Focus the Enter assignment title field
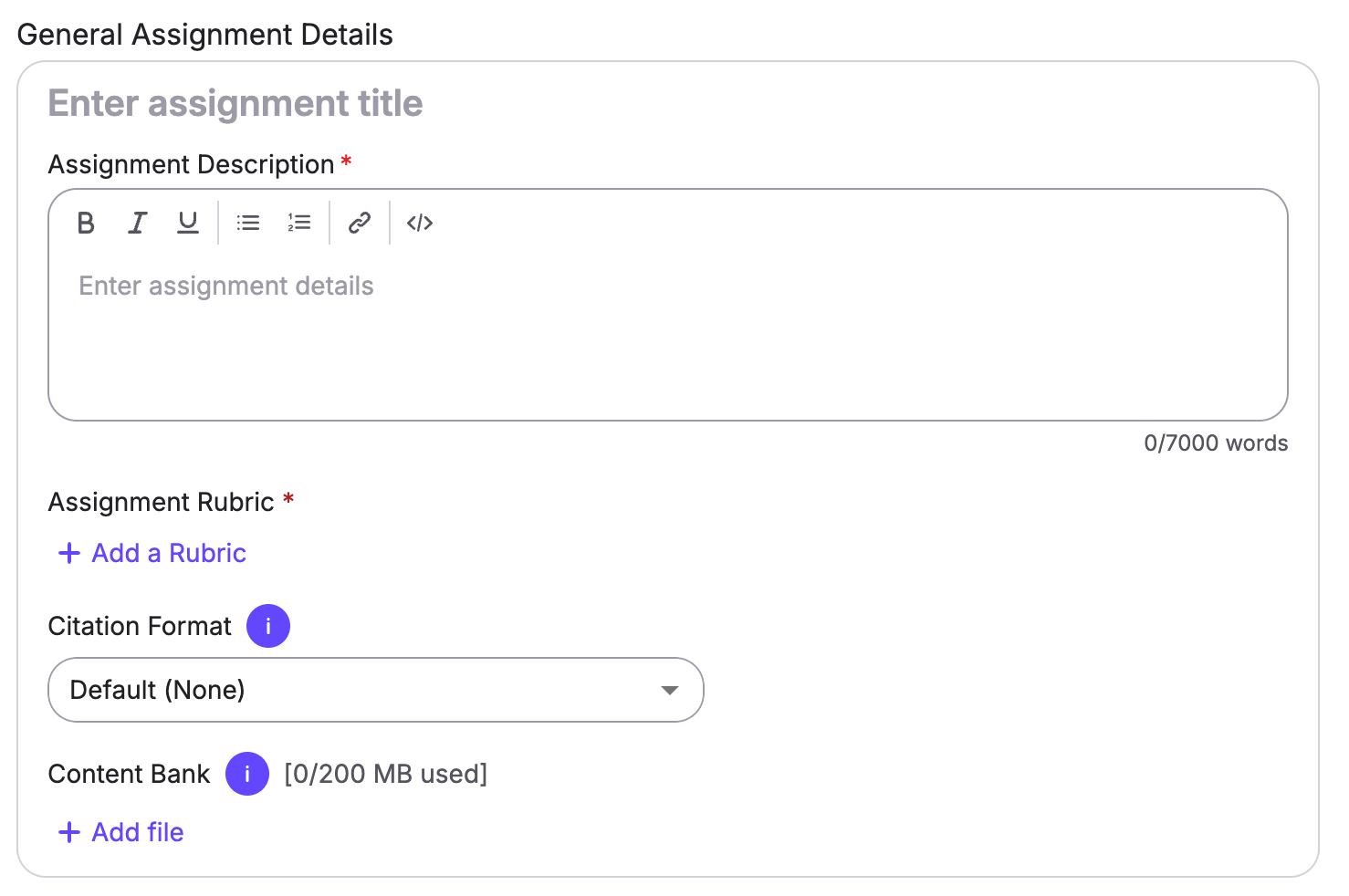Viewport: 1349px width, 896px height. [x=668, y=103]
